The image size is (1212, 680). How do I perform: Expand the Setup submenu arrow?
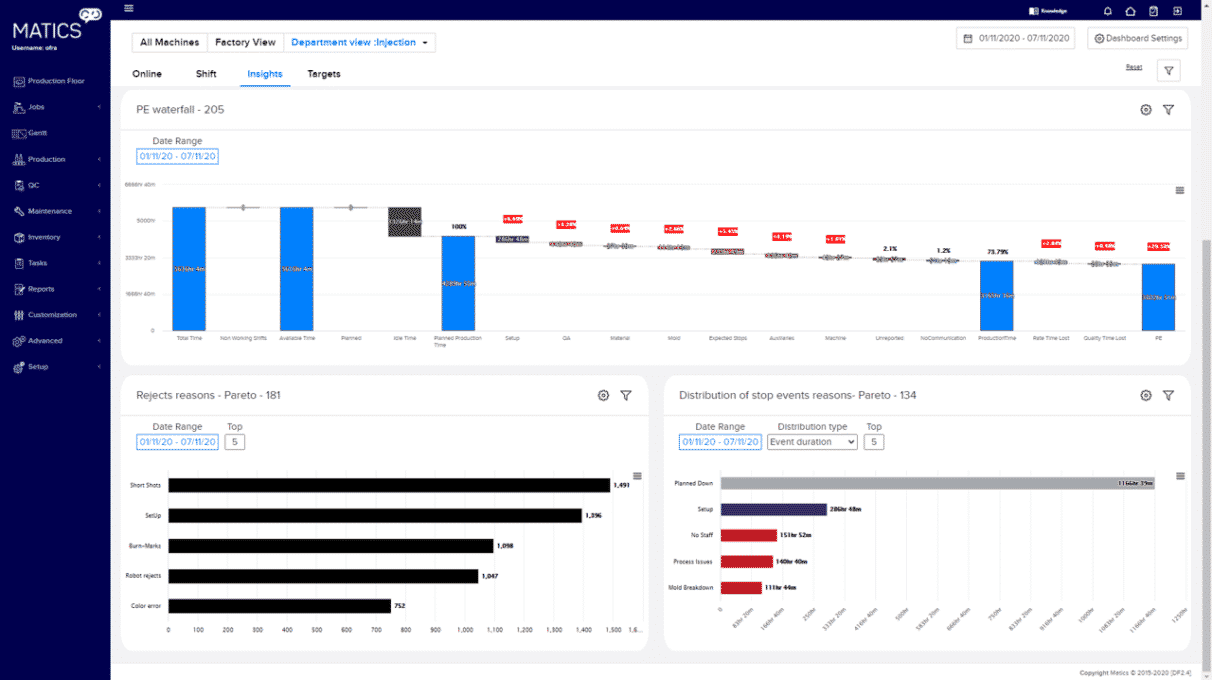point(98,367)
